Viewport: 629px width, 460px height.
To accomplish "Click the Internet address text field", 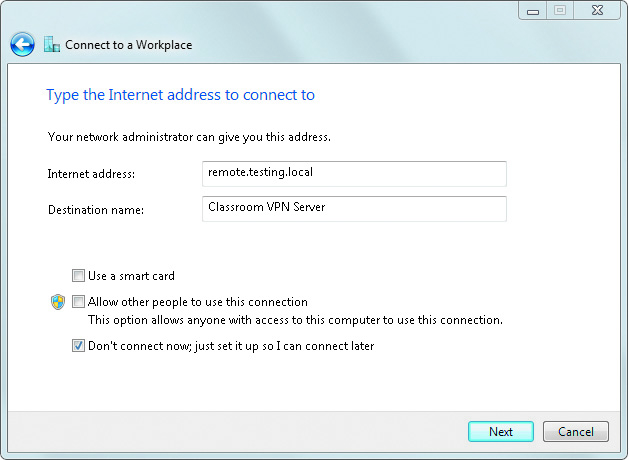I will pyautogui.click(x=354, y=174).
